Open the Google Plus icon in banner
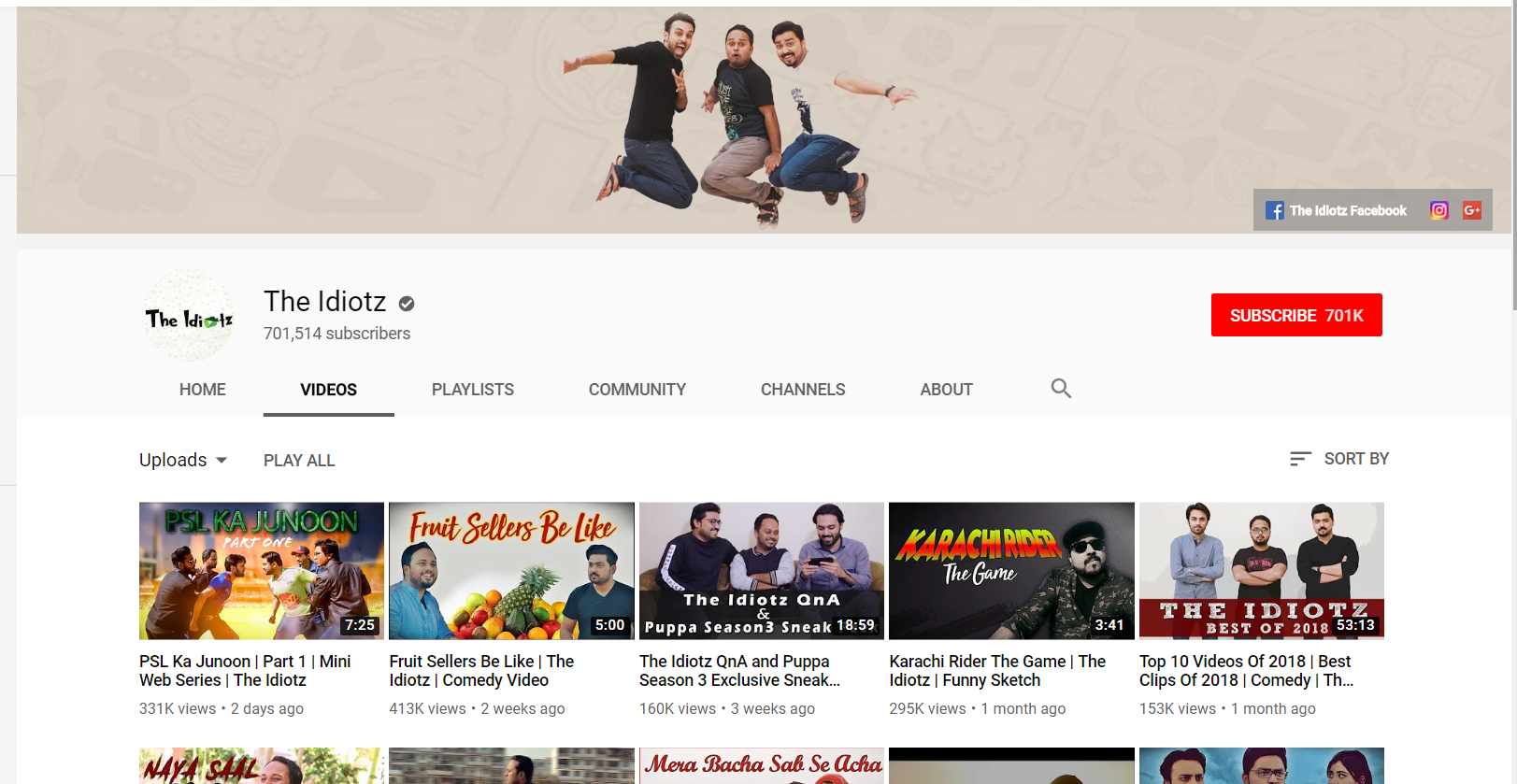The height and width of the screenshot is (784, 1517). (1472, 210)
